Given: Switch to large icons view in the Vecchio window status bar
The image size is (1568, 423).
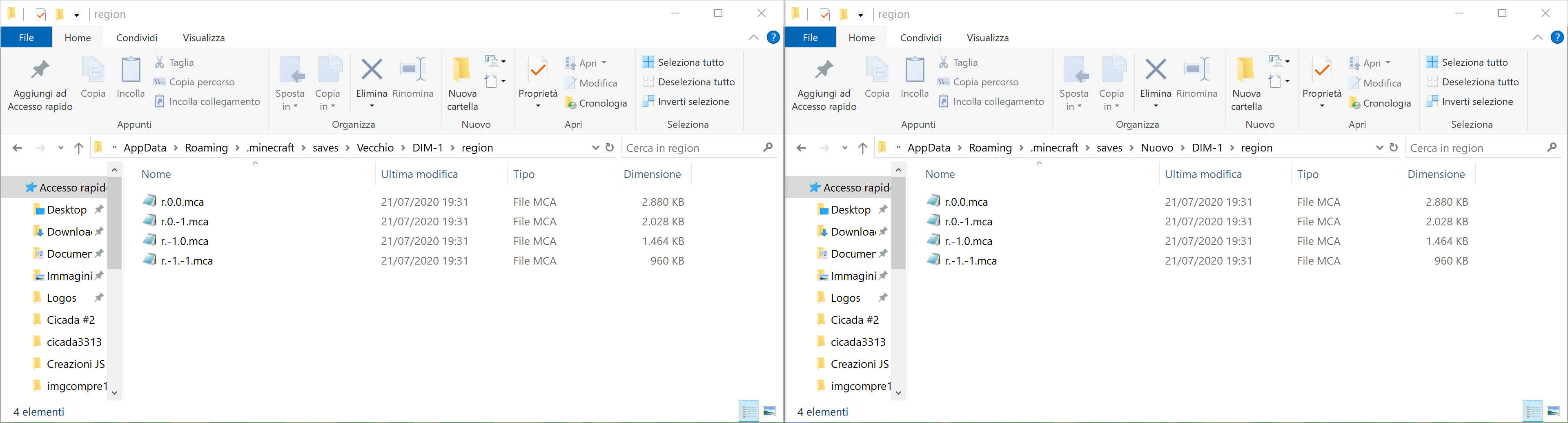Looking at the screenshot, I should pyautogui.click(x=770, y=412).
